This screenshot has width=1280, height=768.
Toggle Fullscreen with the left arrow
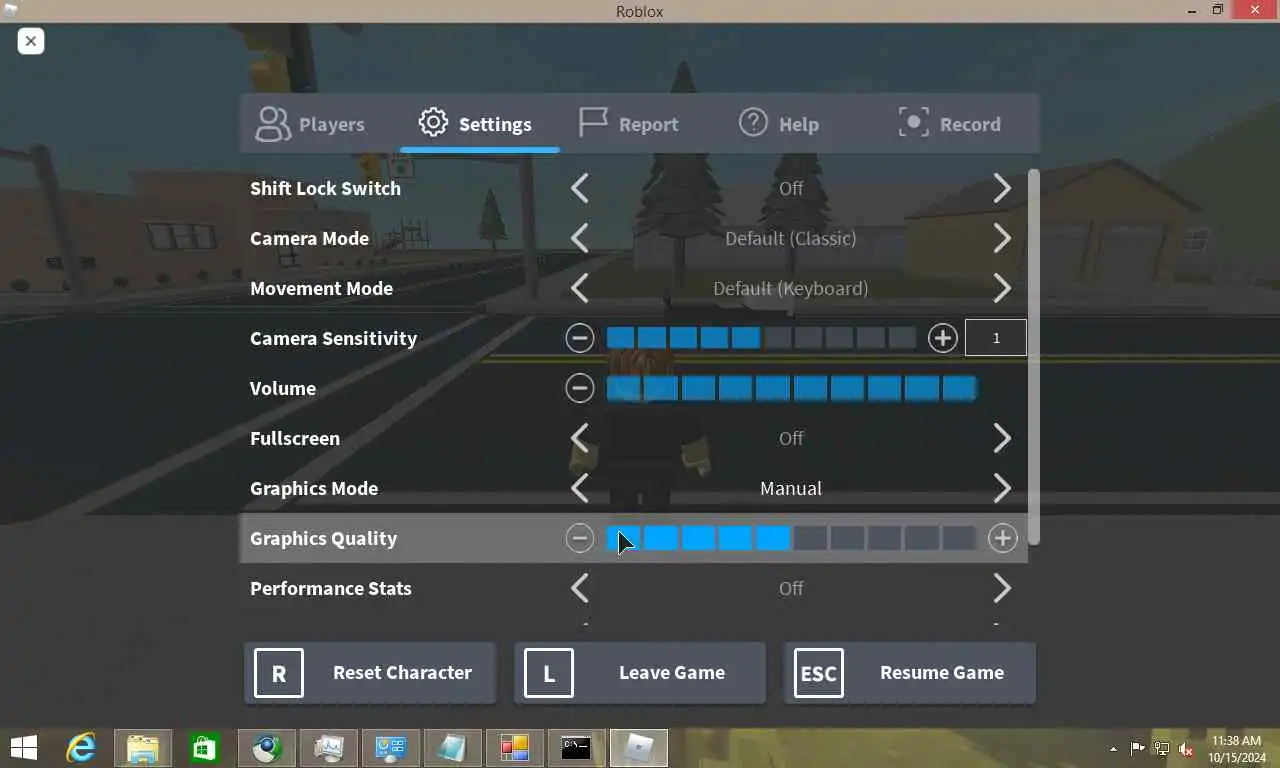[580, 438]
